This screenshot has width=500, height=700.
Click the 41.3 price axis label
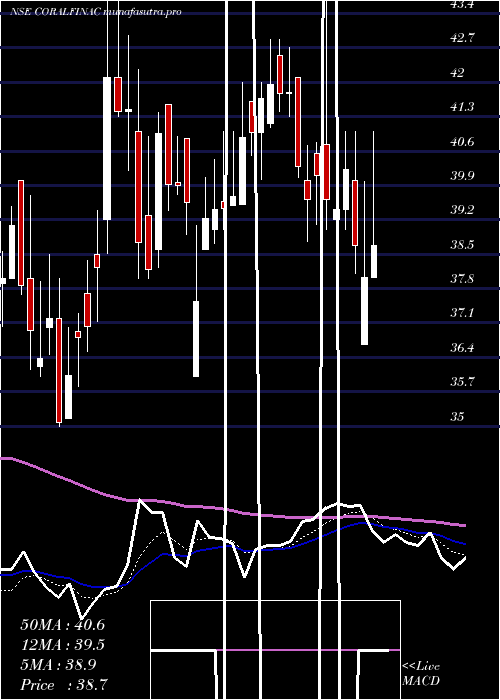click(463, 107)
